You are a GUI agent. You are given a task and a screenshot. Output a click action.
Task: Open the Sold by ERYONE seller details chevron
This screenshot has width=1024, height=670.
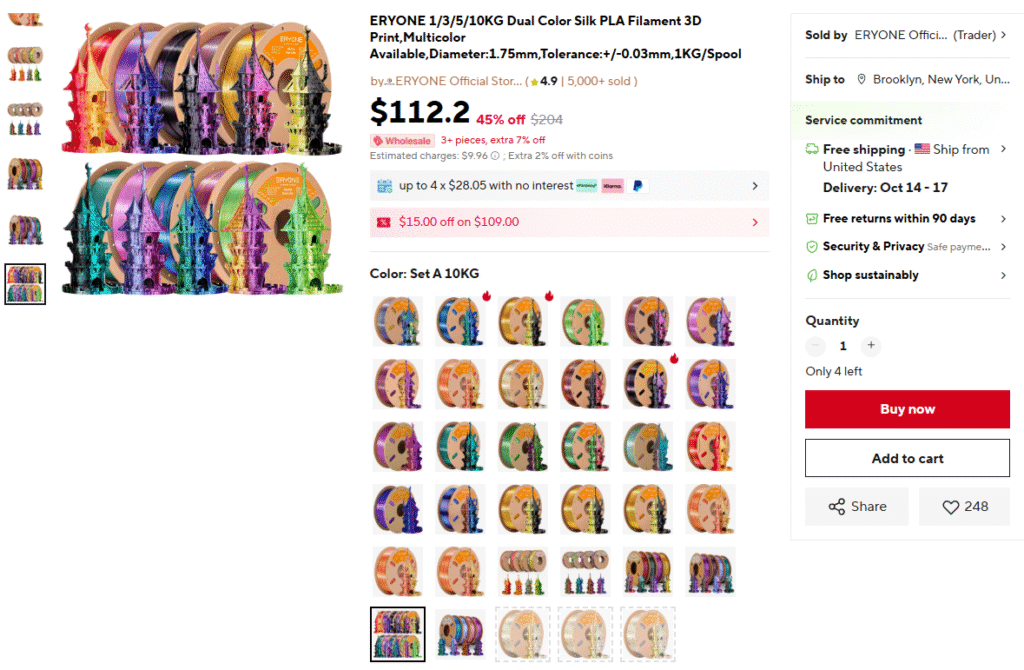[x=1003, y=35]
